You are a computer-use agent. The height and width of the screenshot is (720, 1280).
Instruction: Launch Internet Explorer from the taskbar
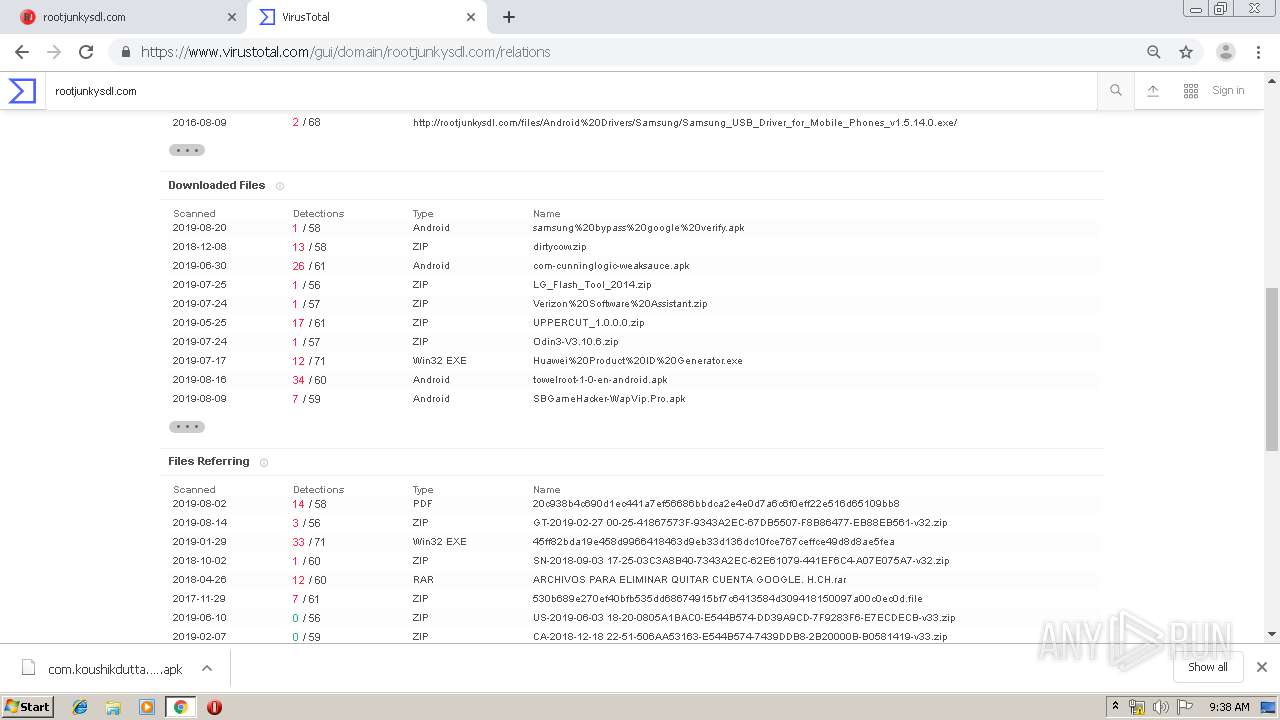pyautogui.click(x=80, y=707)
